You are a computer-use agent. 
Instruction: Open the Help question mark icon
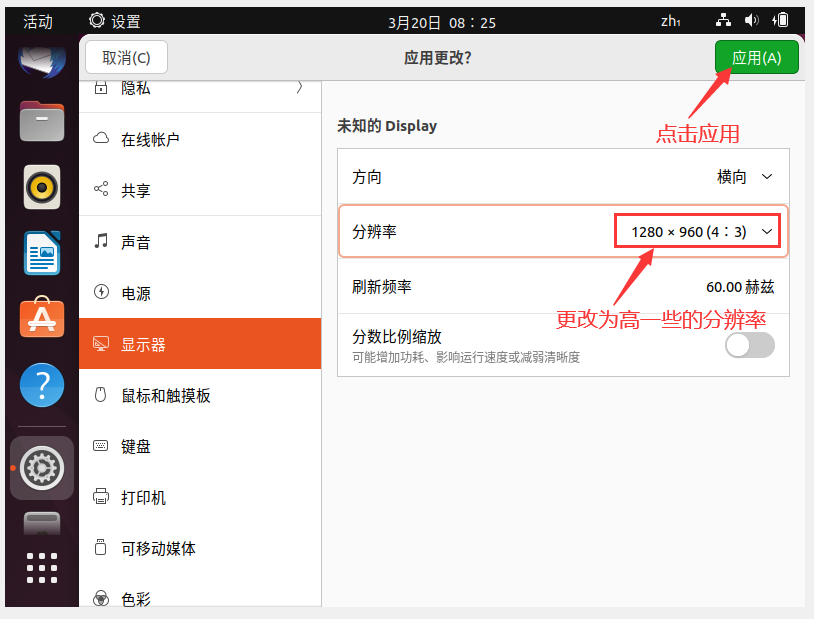42,385
